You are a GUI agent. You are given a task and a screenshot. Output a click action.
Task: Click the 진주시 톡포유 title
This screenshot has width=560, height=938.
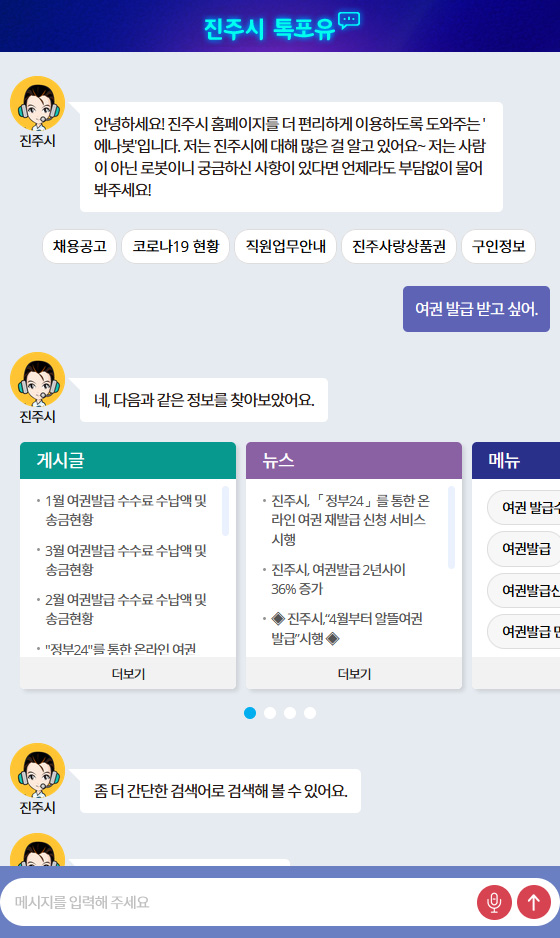269,28
